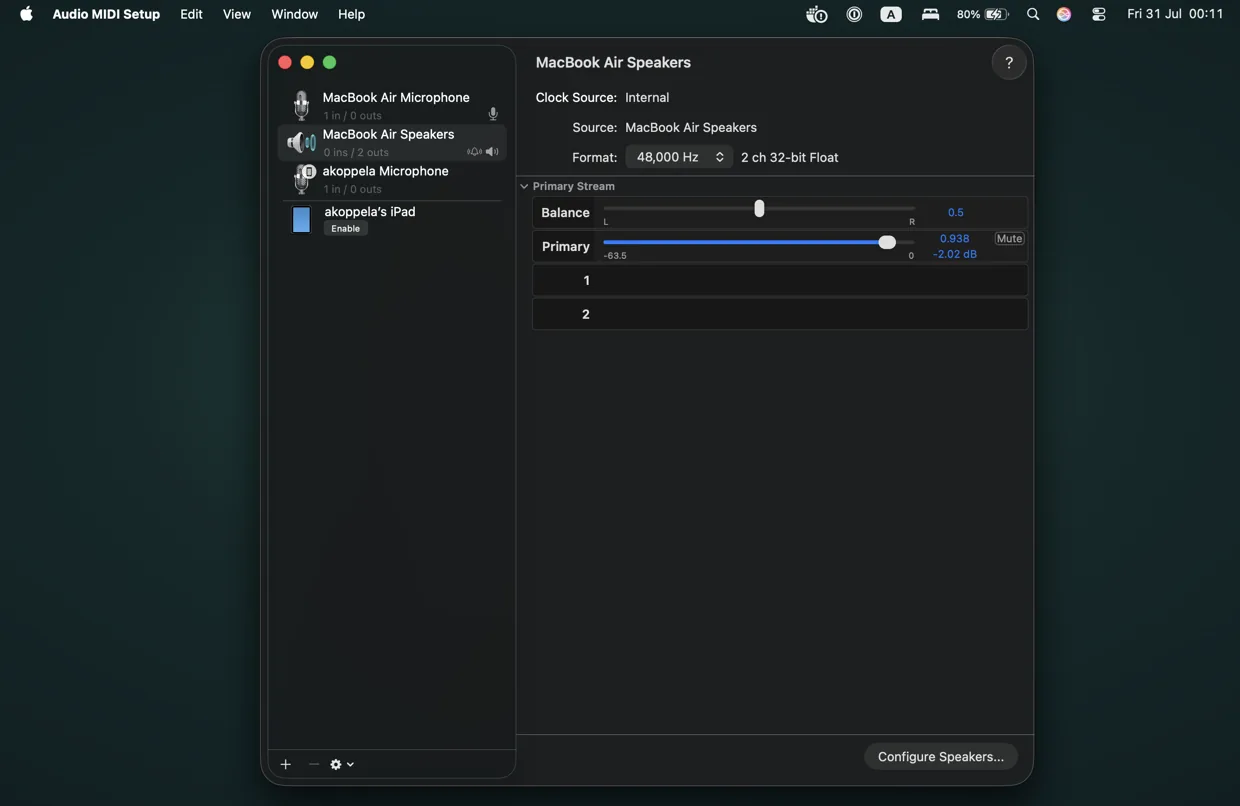1240x806 pixels.
Task: Click the akoppela's iPad device icon
Action: pos(301,219)
